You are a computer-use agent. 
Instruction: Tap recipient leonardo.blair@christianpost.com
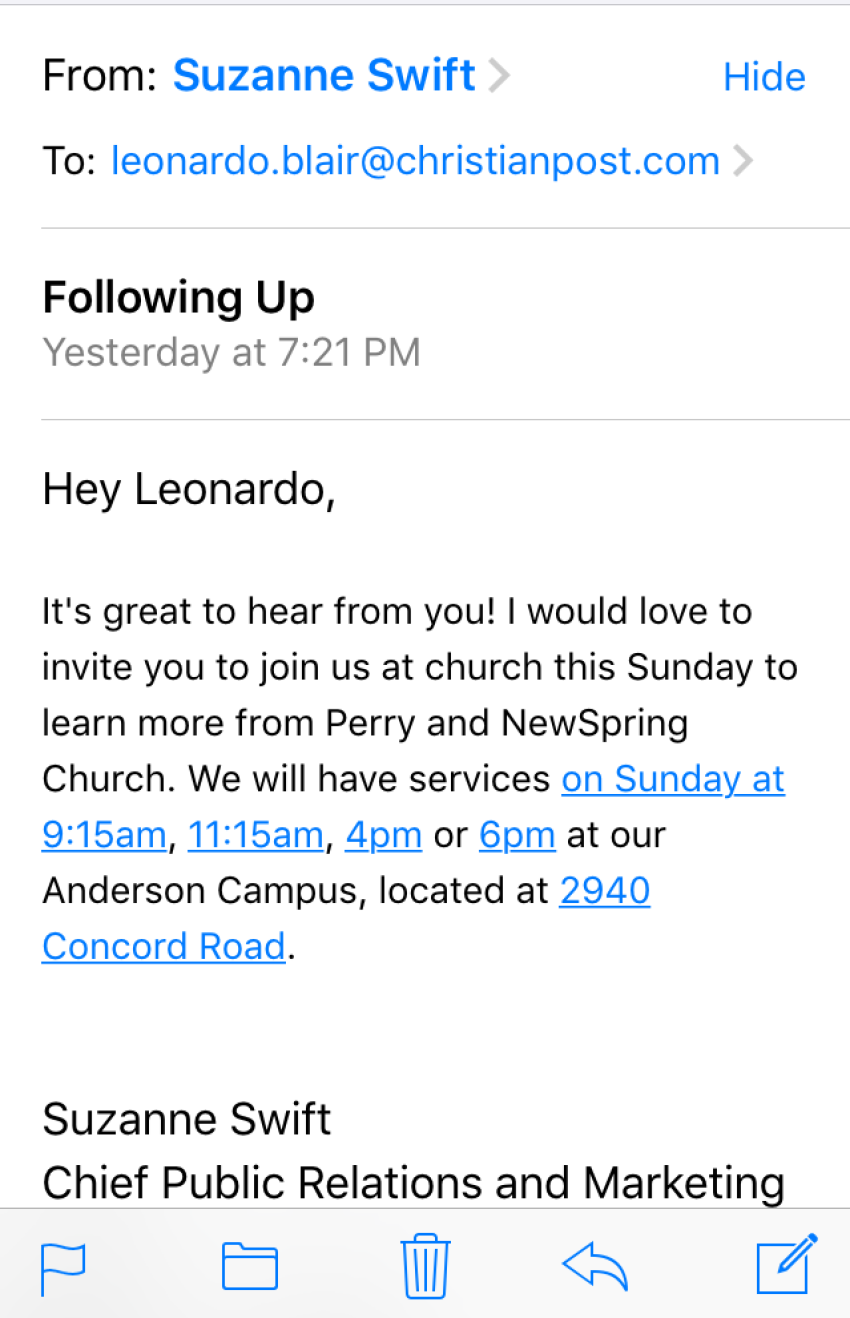click(x=415, y=161)
